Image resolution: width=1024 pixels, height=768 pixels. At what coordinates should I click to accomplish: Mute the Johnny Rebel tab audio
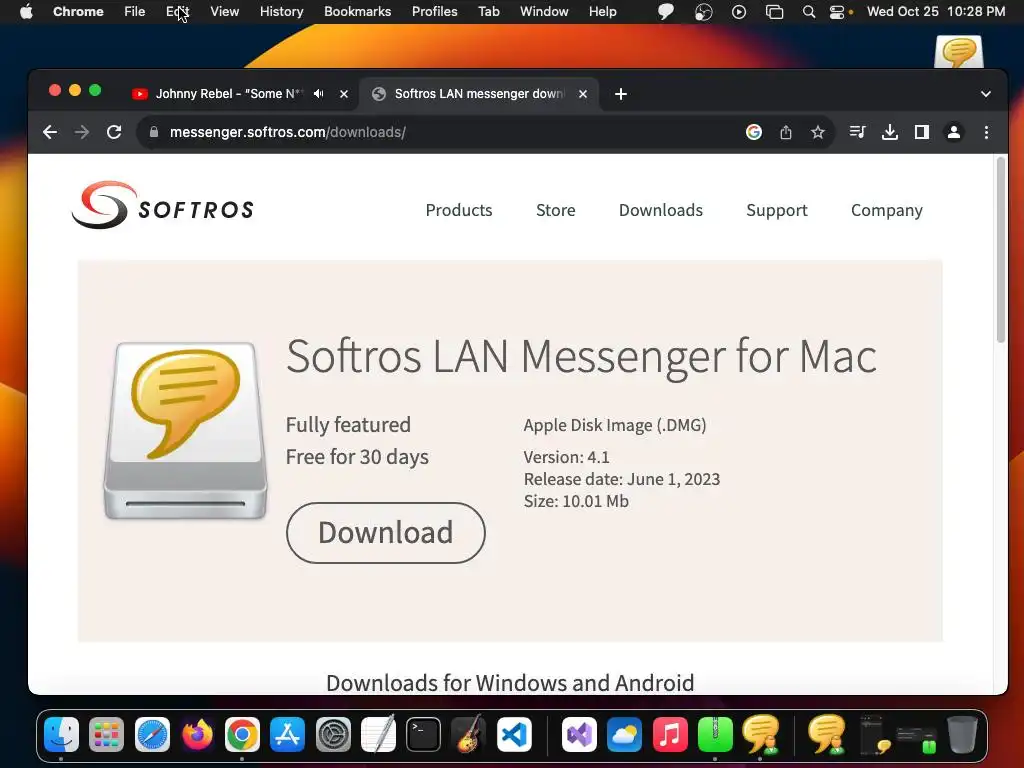coord(318,94)
